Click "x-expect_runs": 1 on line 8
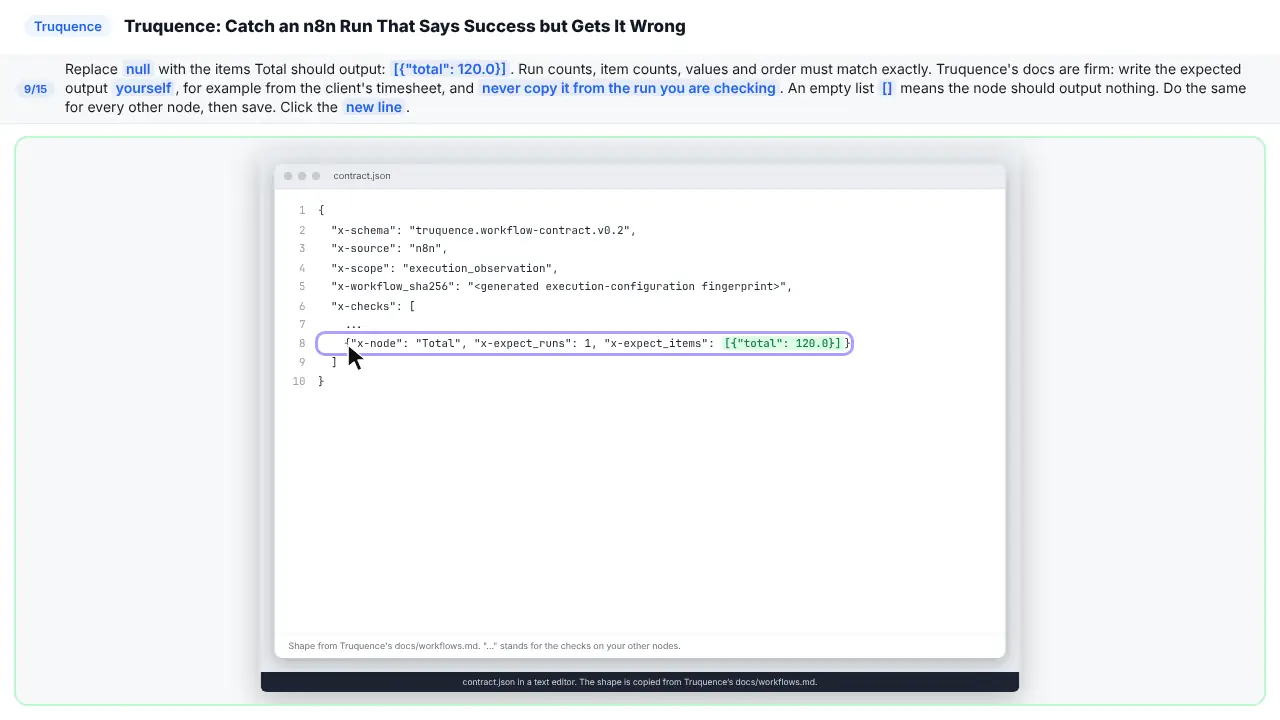The image size is (1280, 720). pos(535,343)
